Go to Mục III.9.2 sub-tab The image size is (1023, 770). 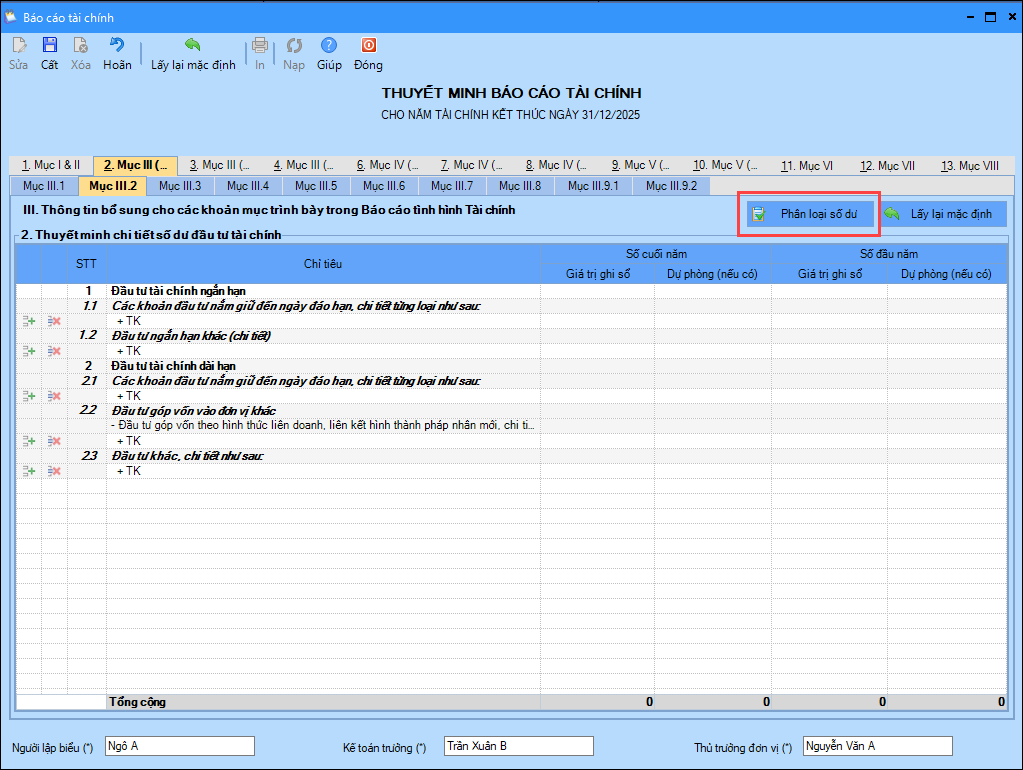click(x=671, y=186)
